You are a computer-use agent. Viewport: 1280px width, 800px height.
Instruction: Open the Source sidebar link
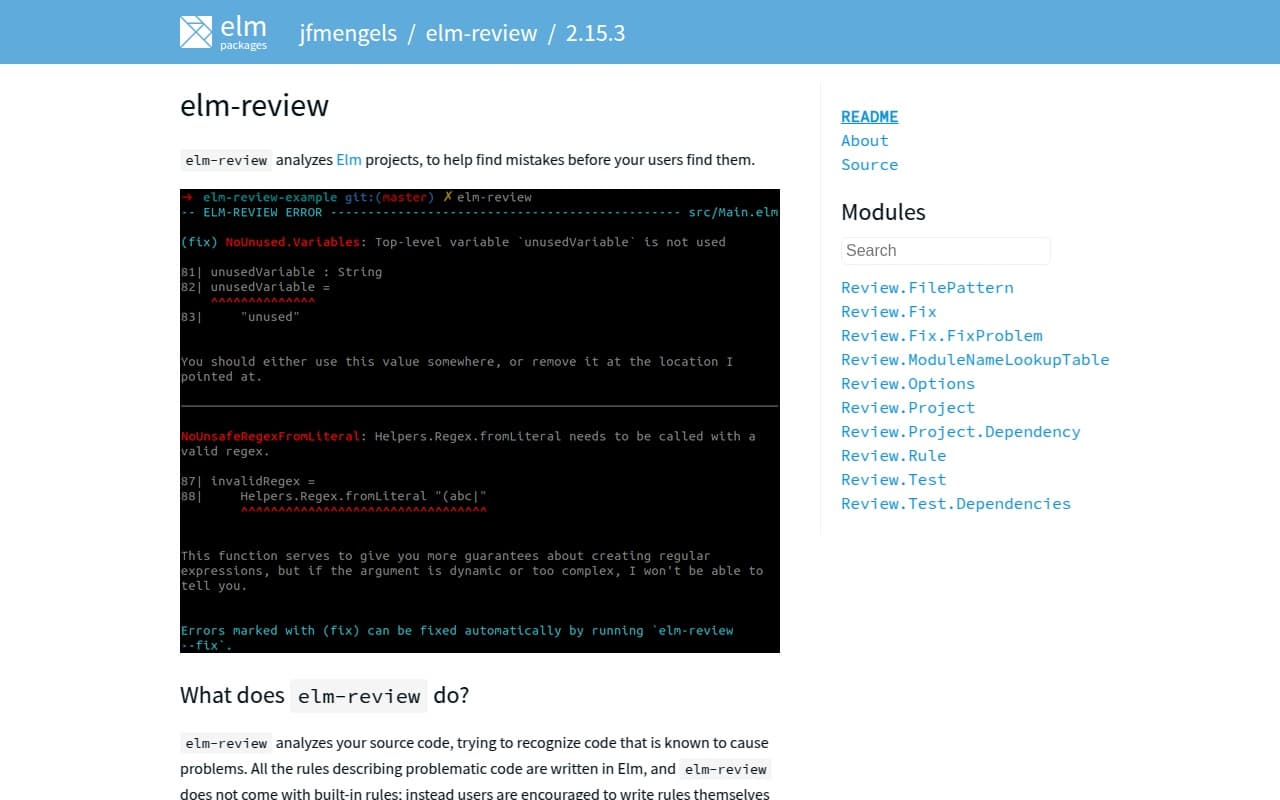point(870,165)
